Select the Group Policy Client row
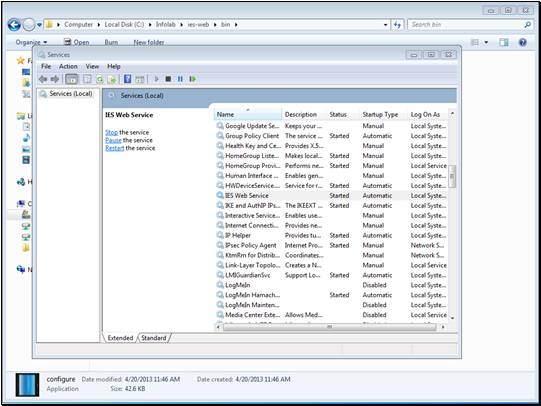This screenshot has height=406, width=541. point(331,136)
